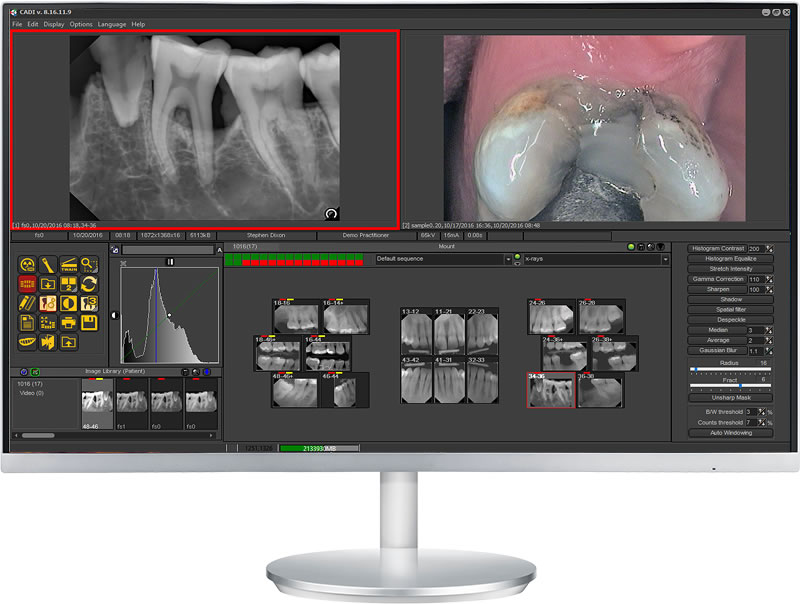Click the red highlighted mount tool icon
Screen dimensions: 800x604
28,284
